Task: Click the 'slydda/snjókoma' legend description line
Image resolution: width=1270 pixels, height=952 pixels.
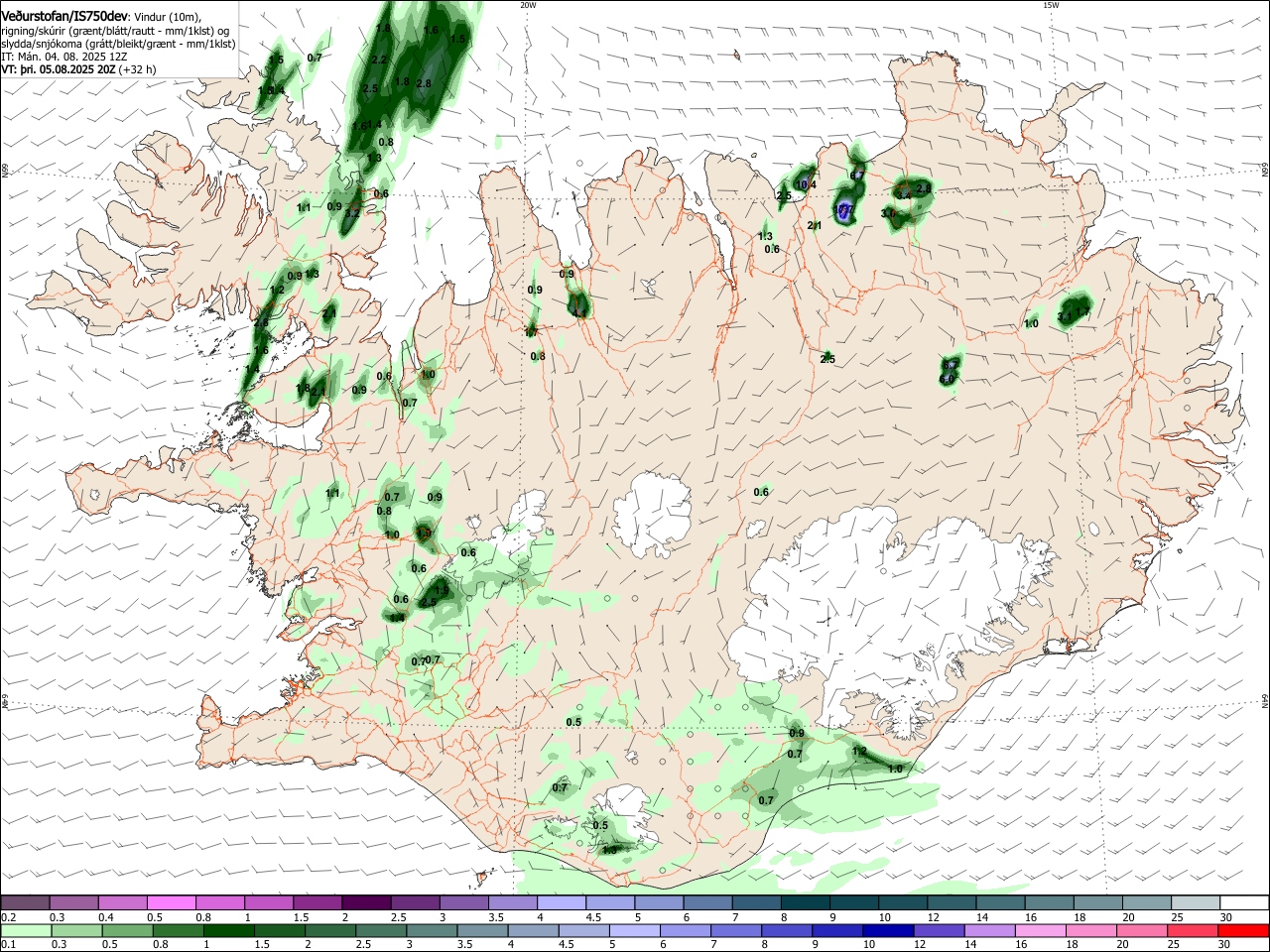Action: pos(118,44)
